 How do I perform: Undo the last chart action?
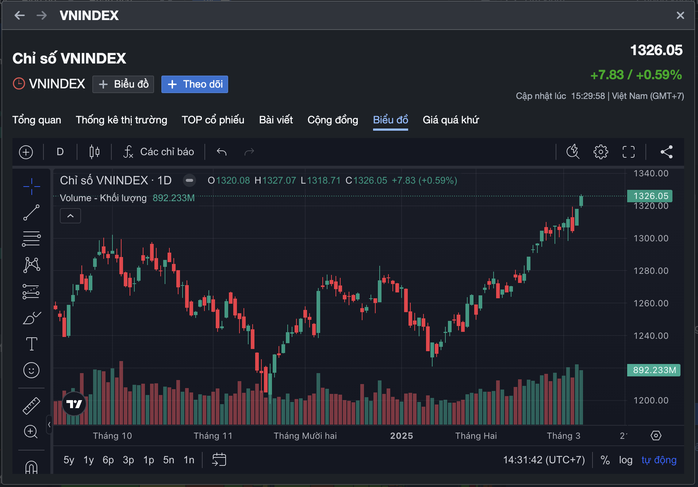(x=222, y=152)
